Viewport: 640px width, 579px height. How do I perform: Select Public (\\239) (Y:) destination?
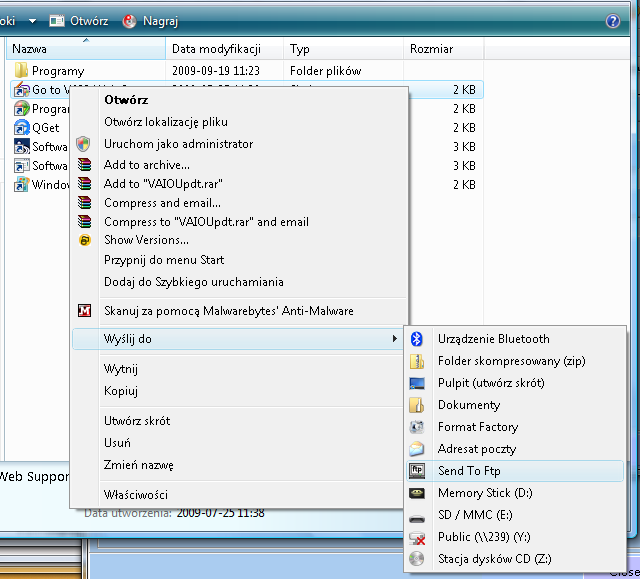click(x=515, y=537)
